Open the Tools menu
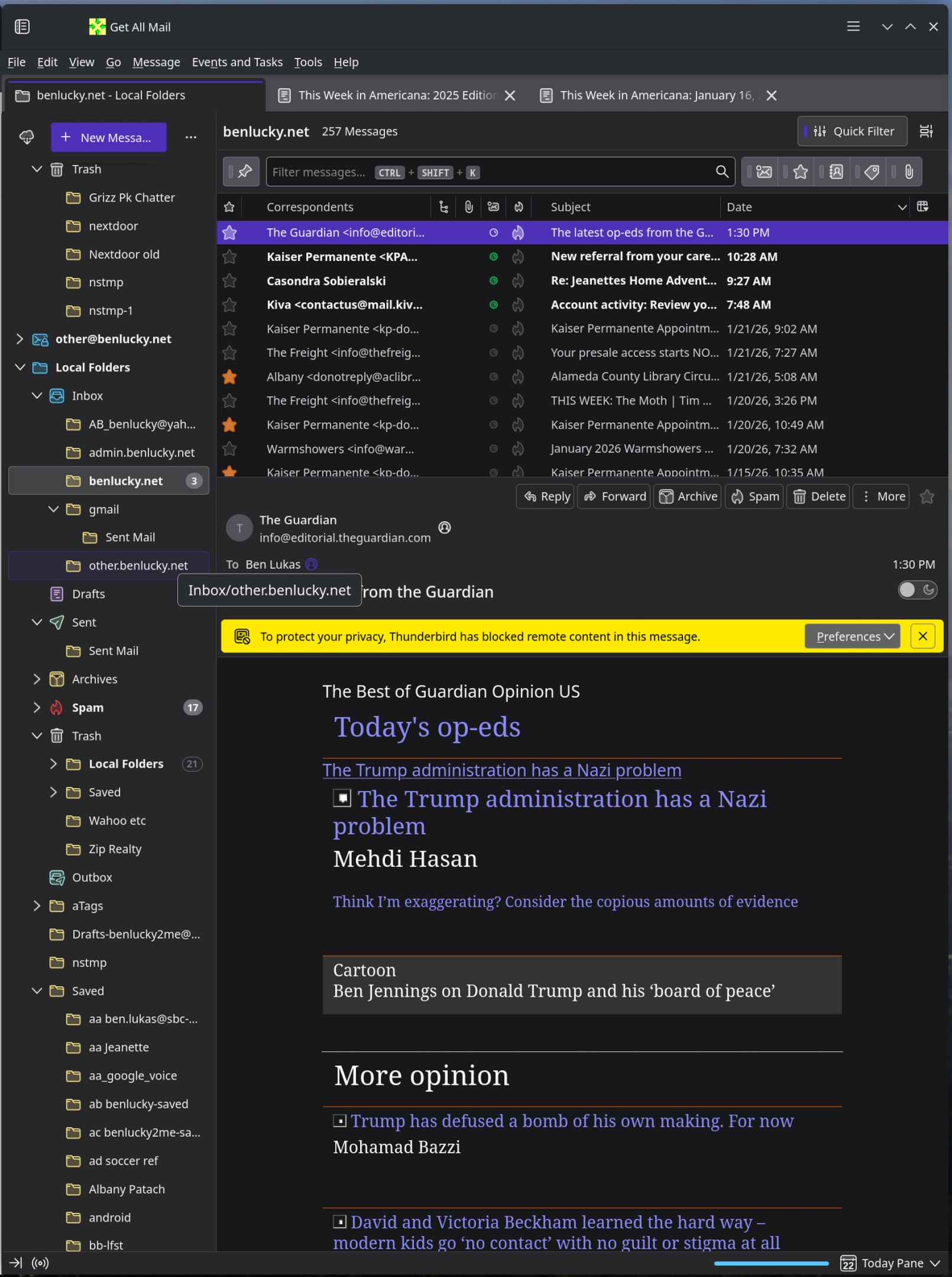 pos(307,62)
